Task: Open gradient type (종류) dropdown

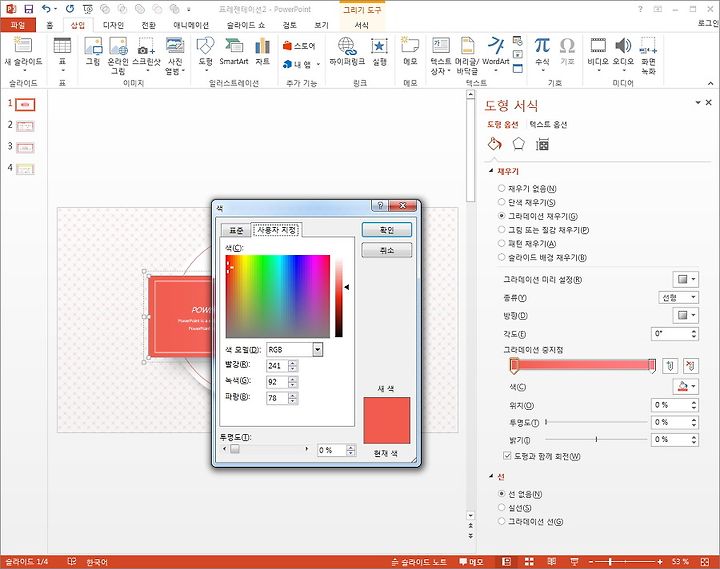Action: (678, 298)
